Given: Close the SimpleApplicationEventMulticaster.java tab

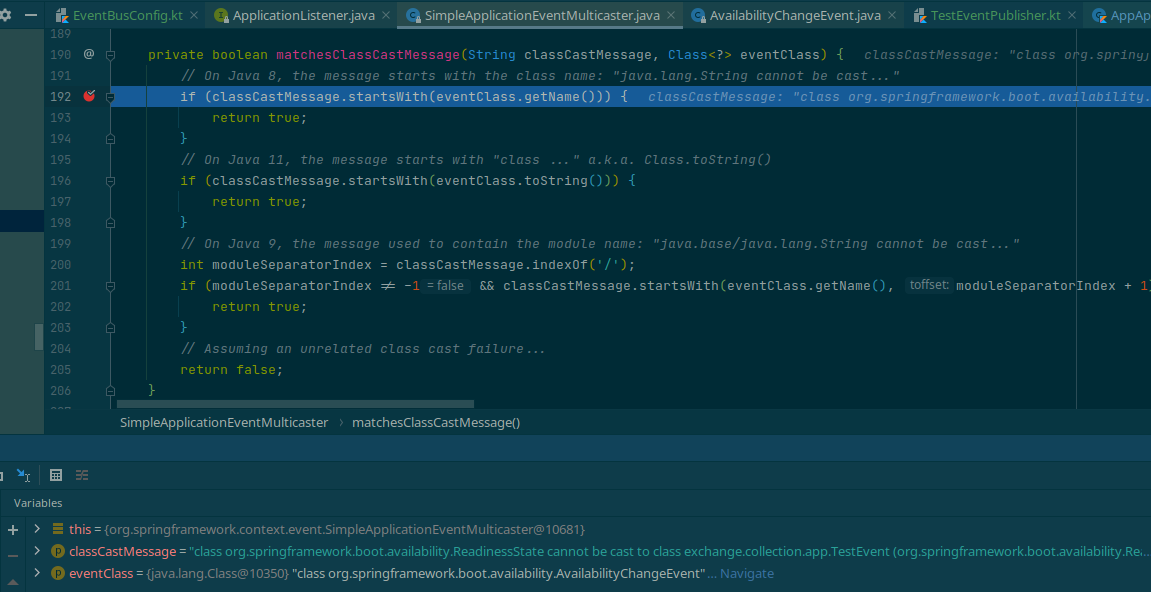Looking at the screenshot, I should coord(671,15).
